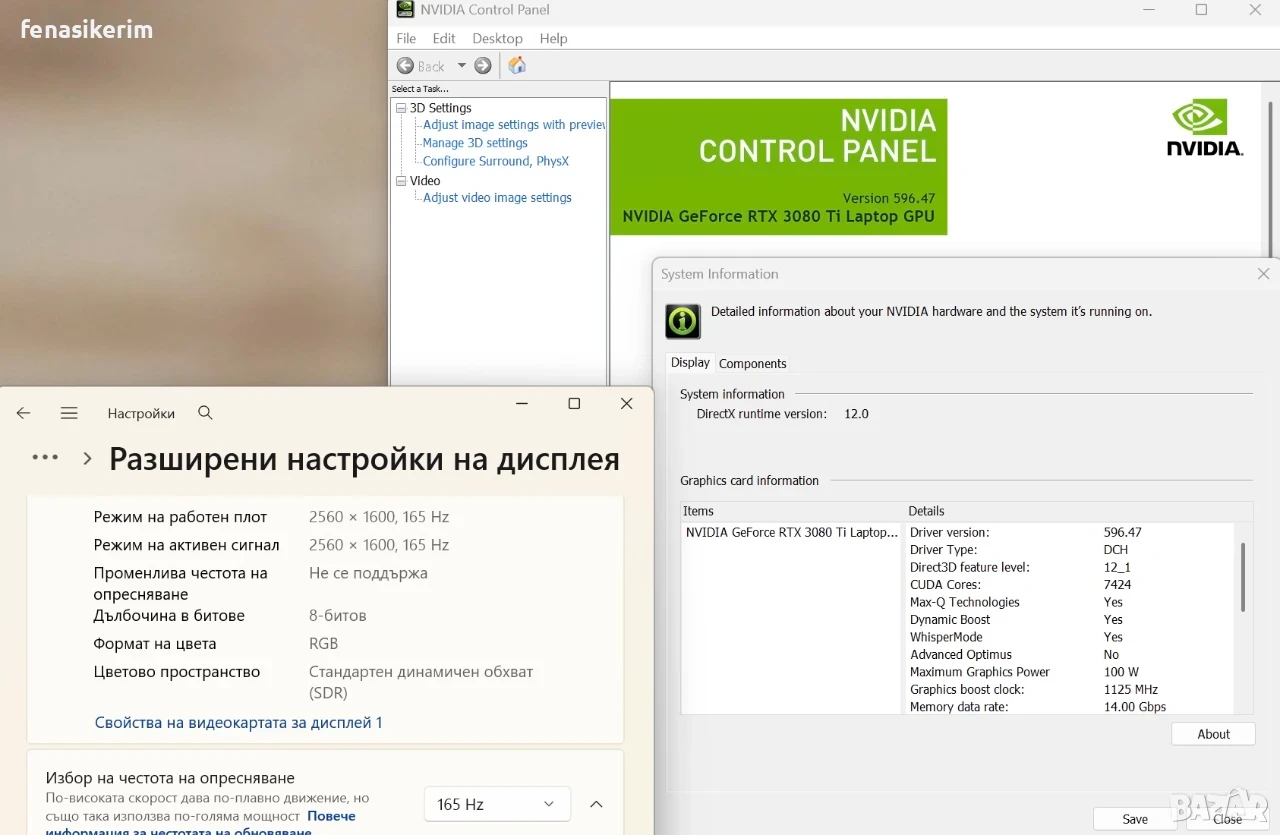The width and height of the screenshot is (1280, 835).
Task: Click the search magnifier in Settings
Action: pyautogui.click(x=205, y=413)
